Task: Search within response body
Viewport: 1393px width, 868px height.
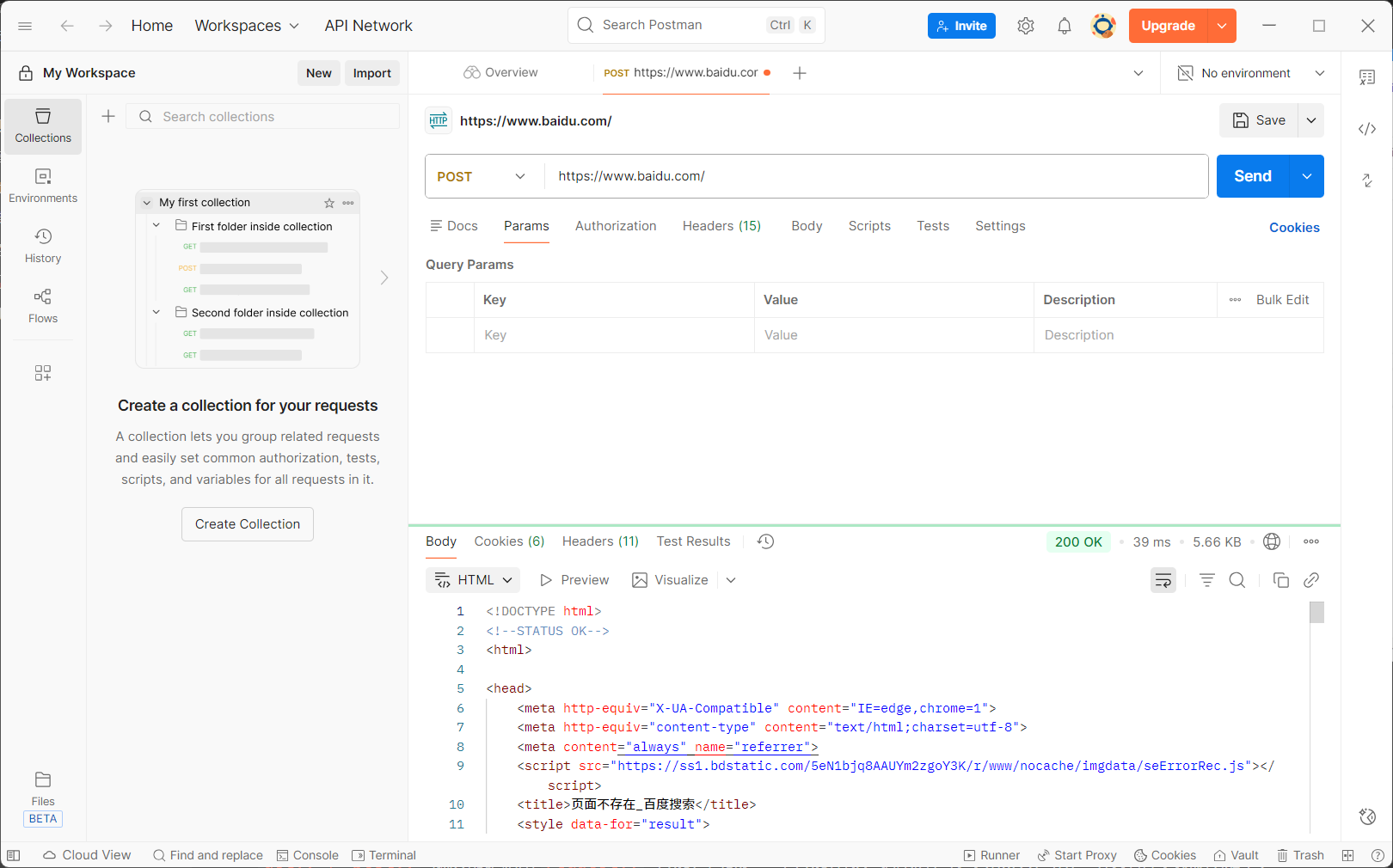Action: click(1237, 580)
